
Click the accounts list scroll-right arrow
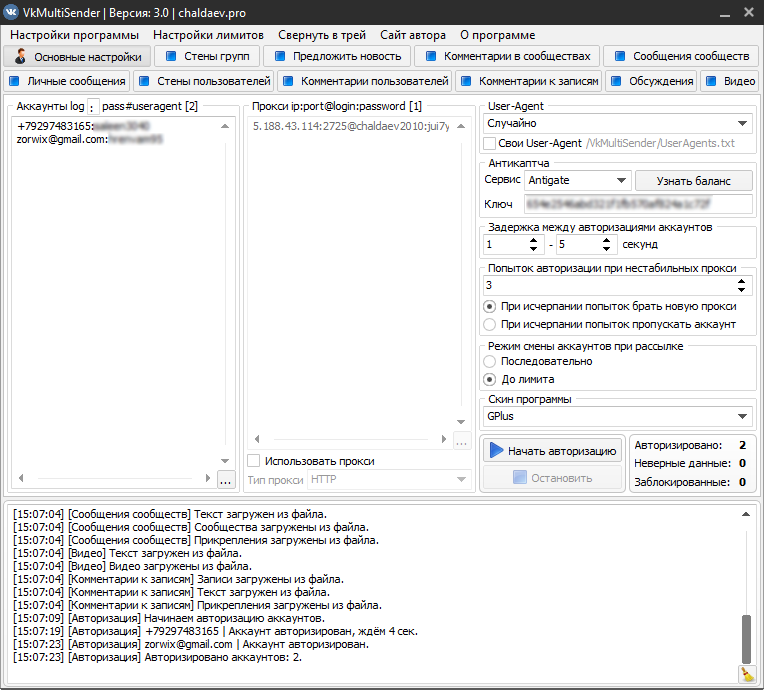[208, 478]
